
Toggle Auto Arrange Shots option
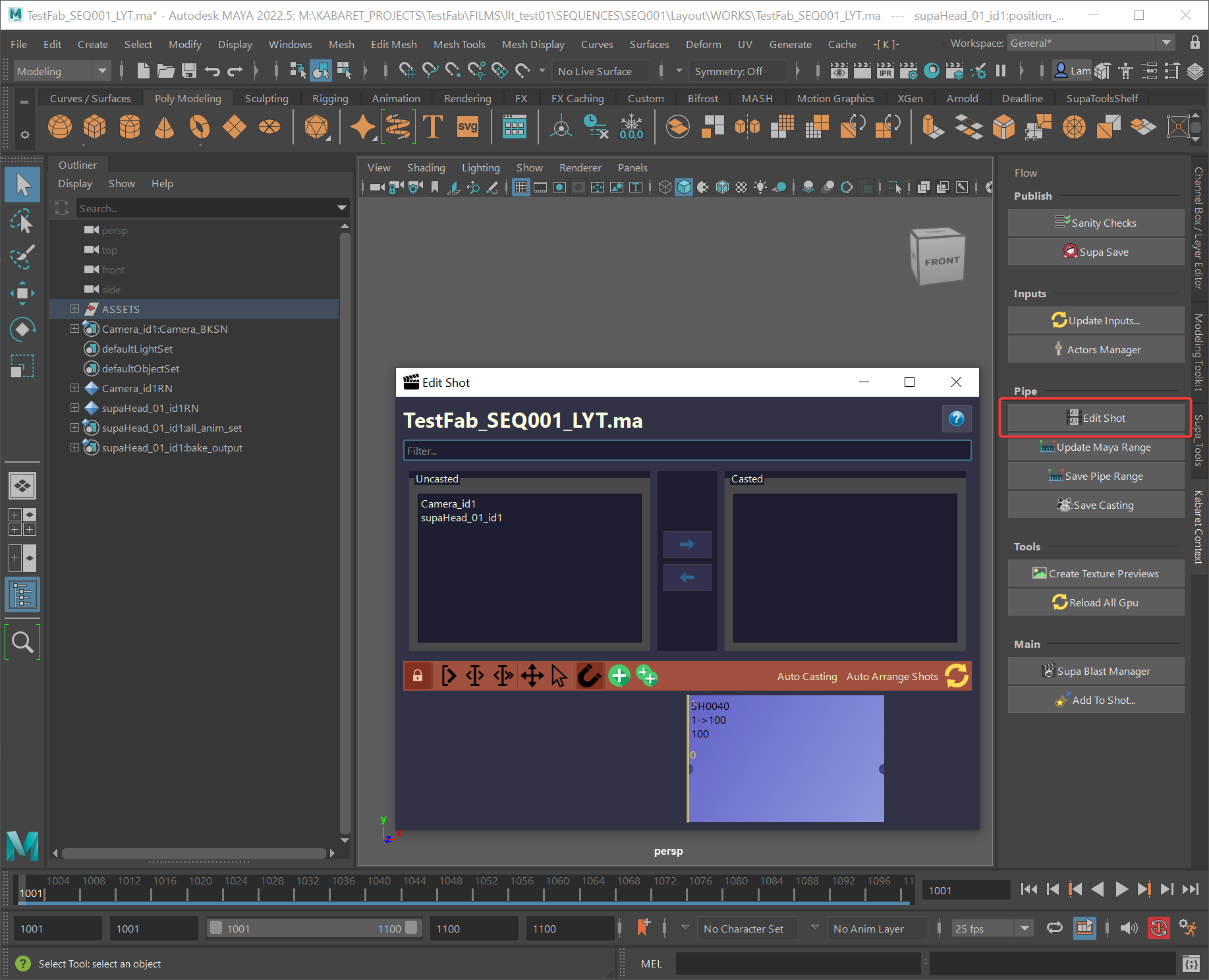click(x=892, y=676)
